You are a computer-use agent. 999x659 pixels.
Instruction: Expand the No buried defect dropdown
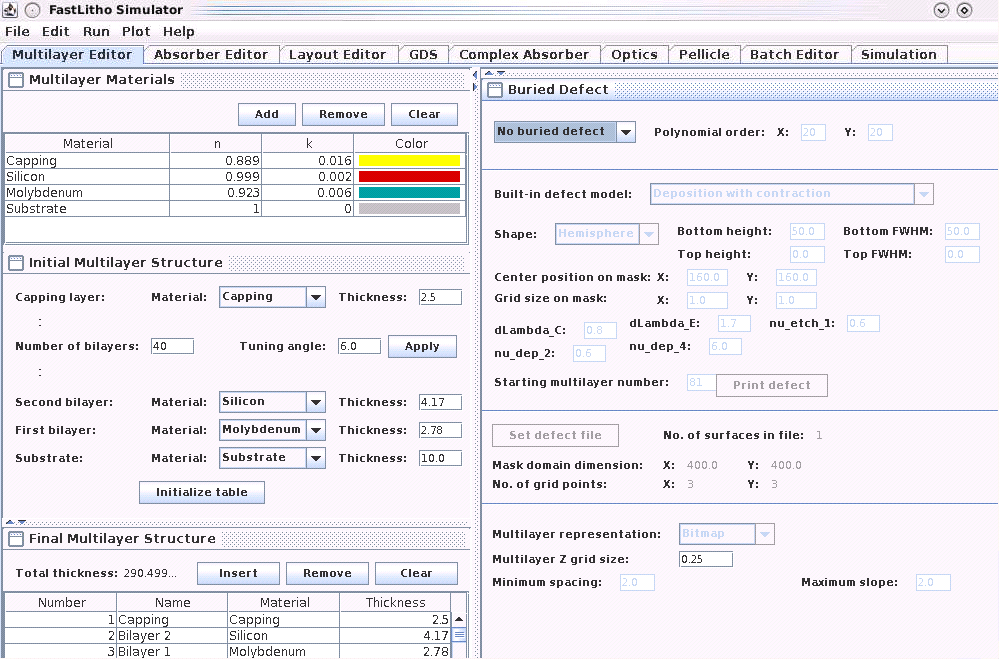pos(625,132)
